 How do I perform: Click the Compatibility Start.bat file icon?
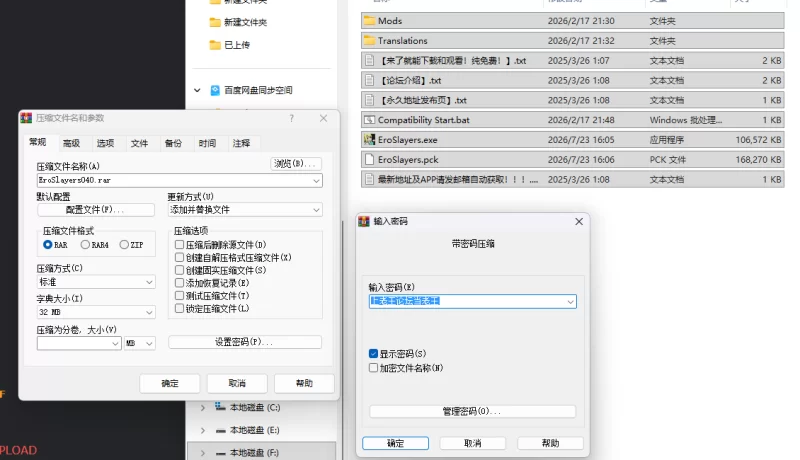369,120
